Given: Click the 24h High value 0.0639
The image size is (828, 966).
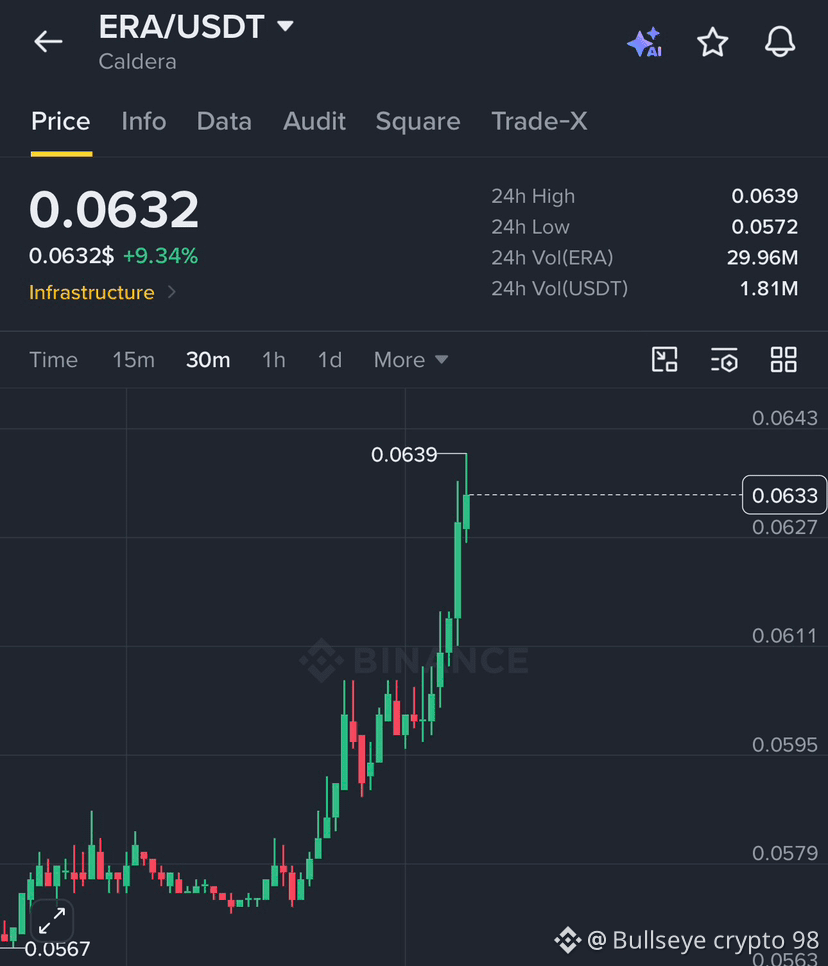Looking at the screenshot, I should 765,196.
